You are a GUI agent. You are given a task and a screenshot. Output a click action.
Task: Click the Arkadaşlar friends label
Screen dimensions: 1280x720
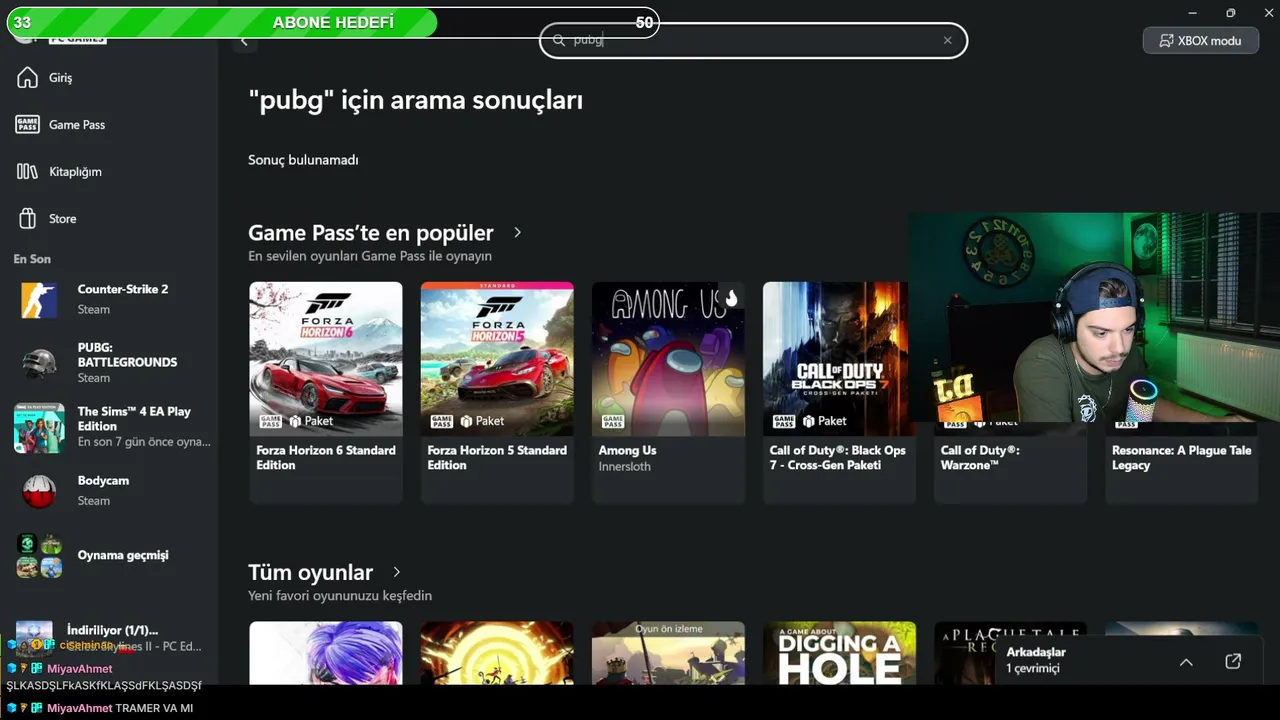[x=1036, y=652]
